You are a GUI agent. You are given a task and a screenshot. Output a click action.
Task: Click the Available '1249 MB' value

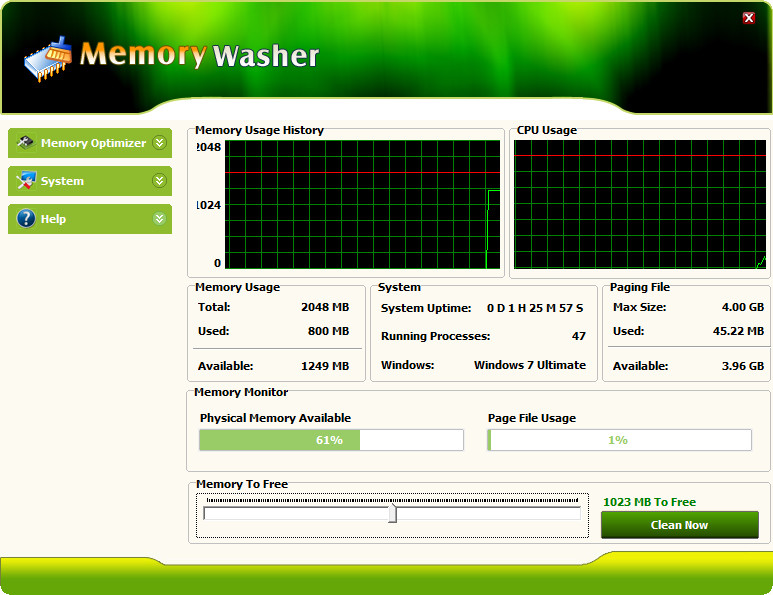(325, 366)
